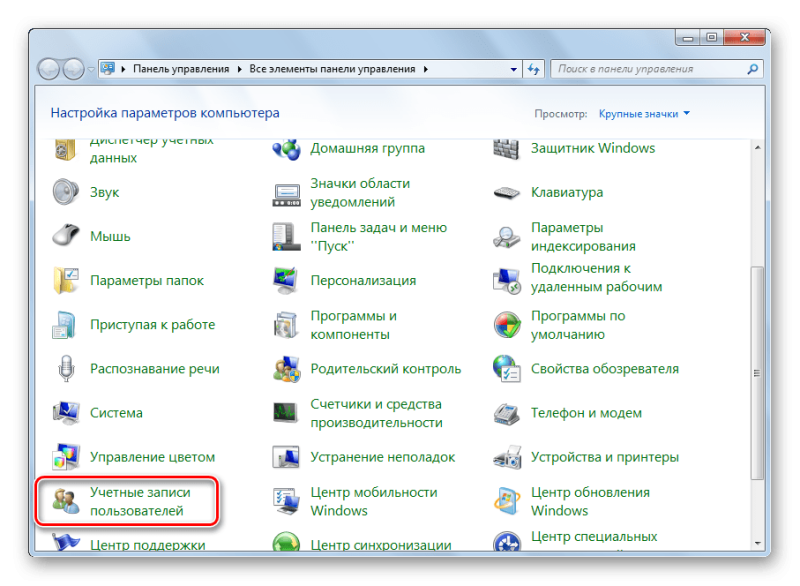Click the Default Programs (Программы по умолчанию) icon
This screenshot has width=800, height=586.
[x=507, y=325]
